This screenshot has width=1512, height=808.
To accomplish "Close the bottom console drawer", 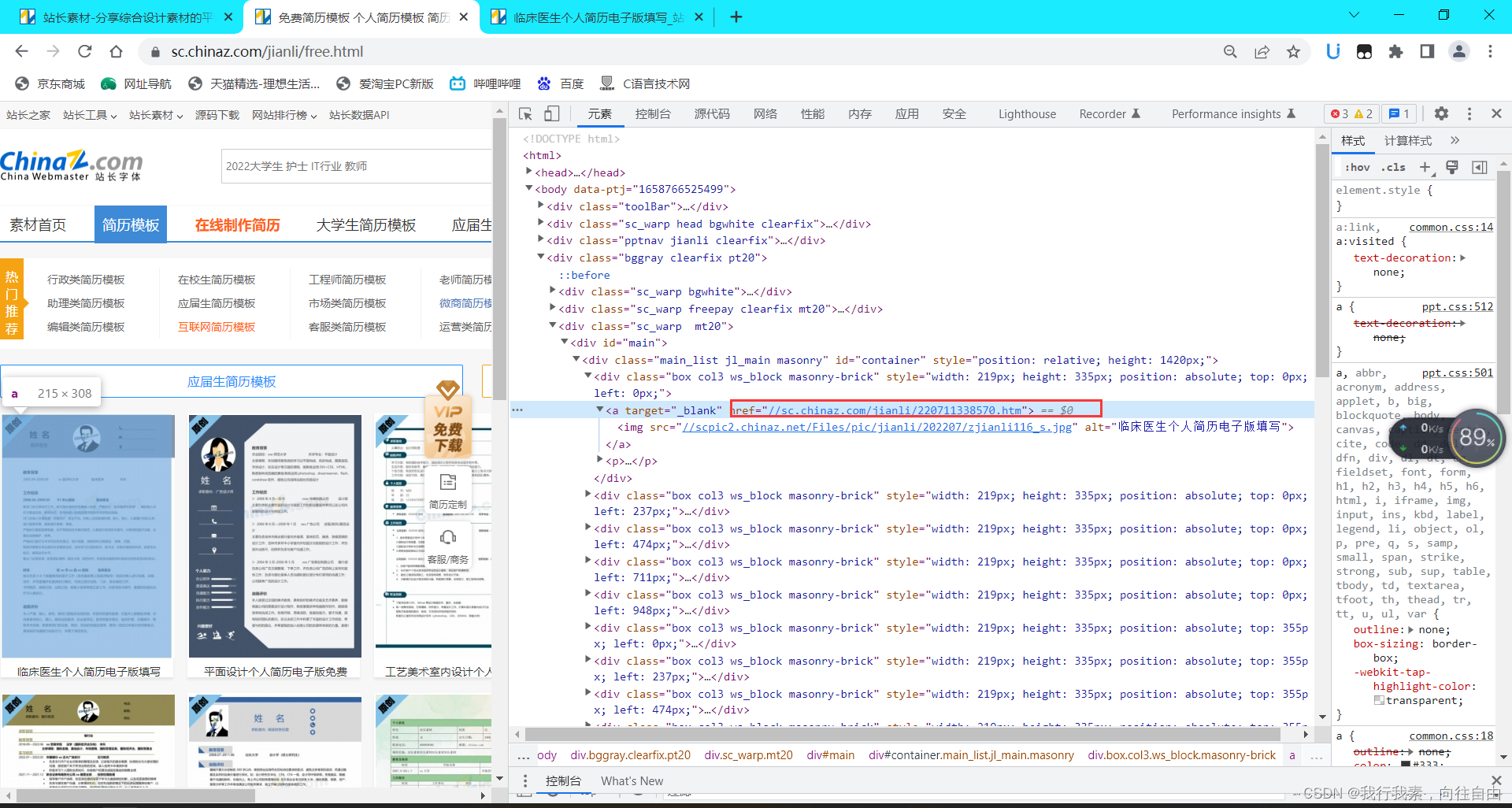I will 1496,780.
